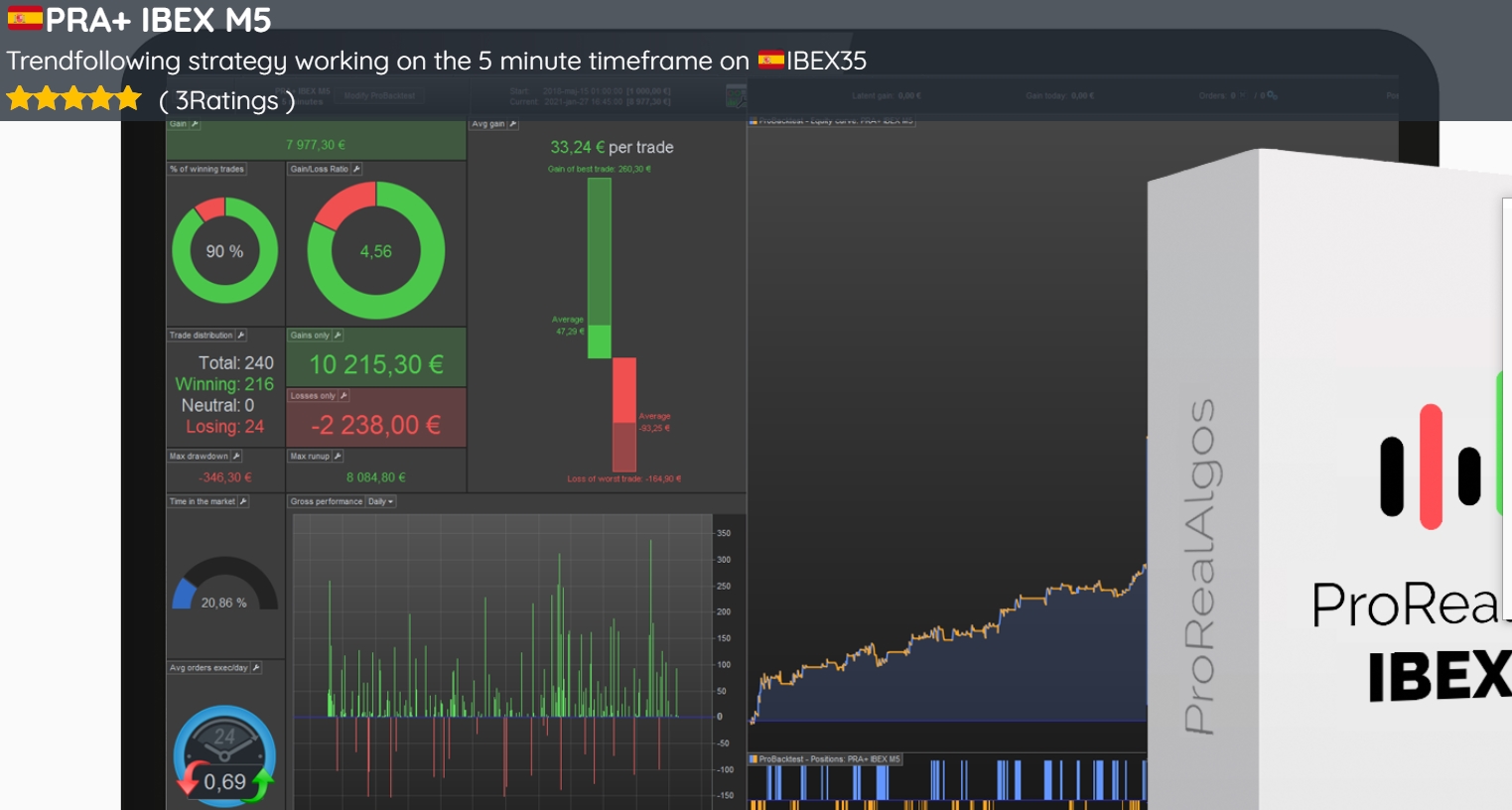This screenshot has height=810, width=1512.
Task: Click the wrench icon beside Gains only
Action: [338, 336]
